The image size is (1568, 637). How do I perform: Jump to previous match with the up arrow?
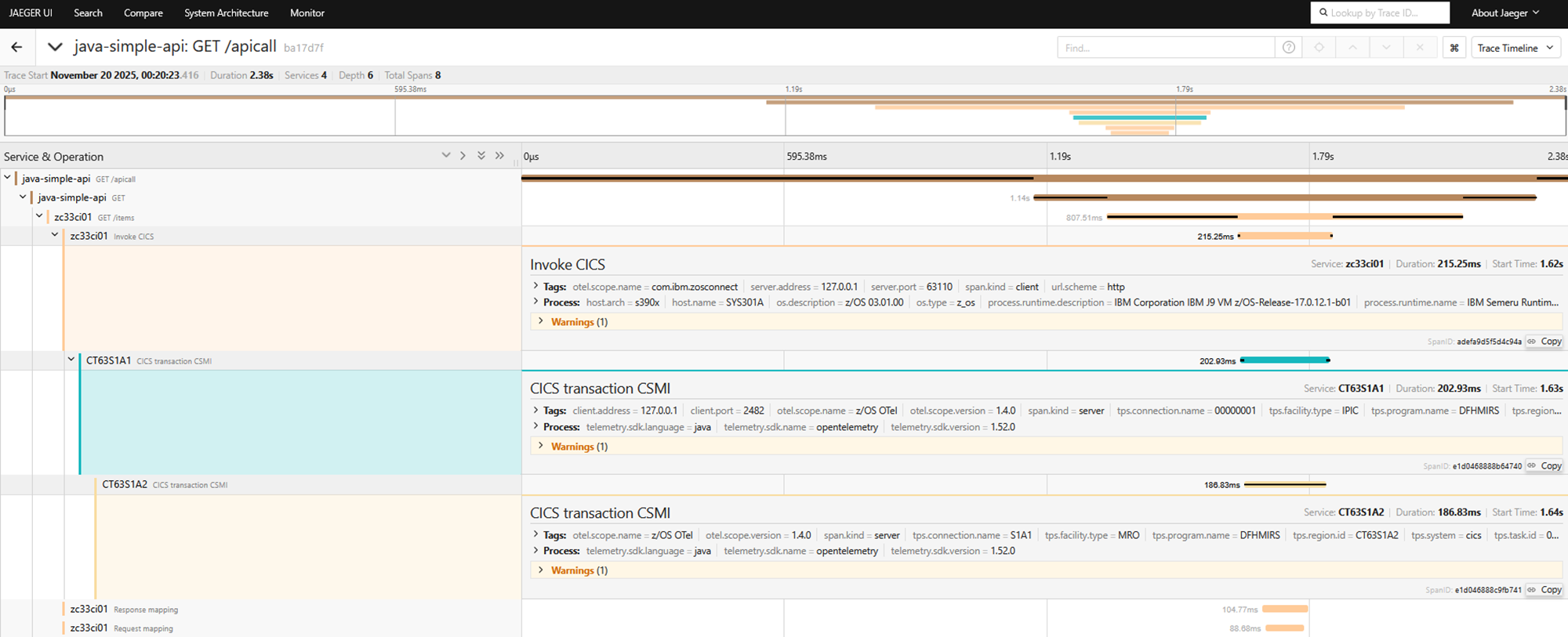coord(1352,48)
